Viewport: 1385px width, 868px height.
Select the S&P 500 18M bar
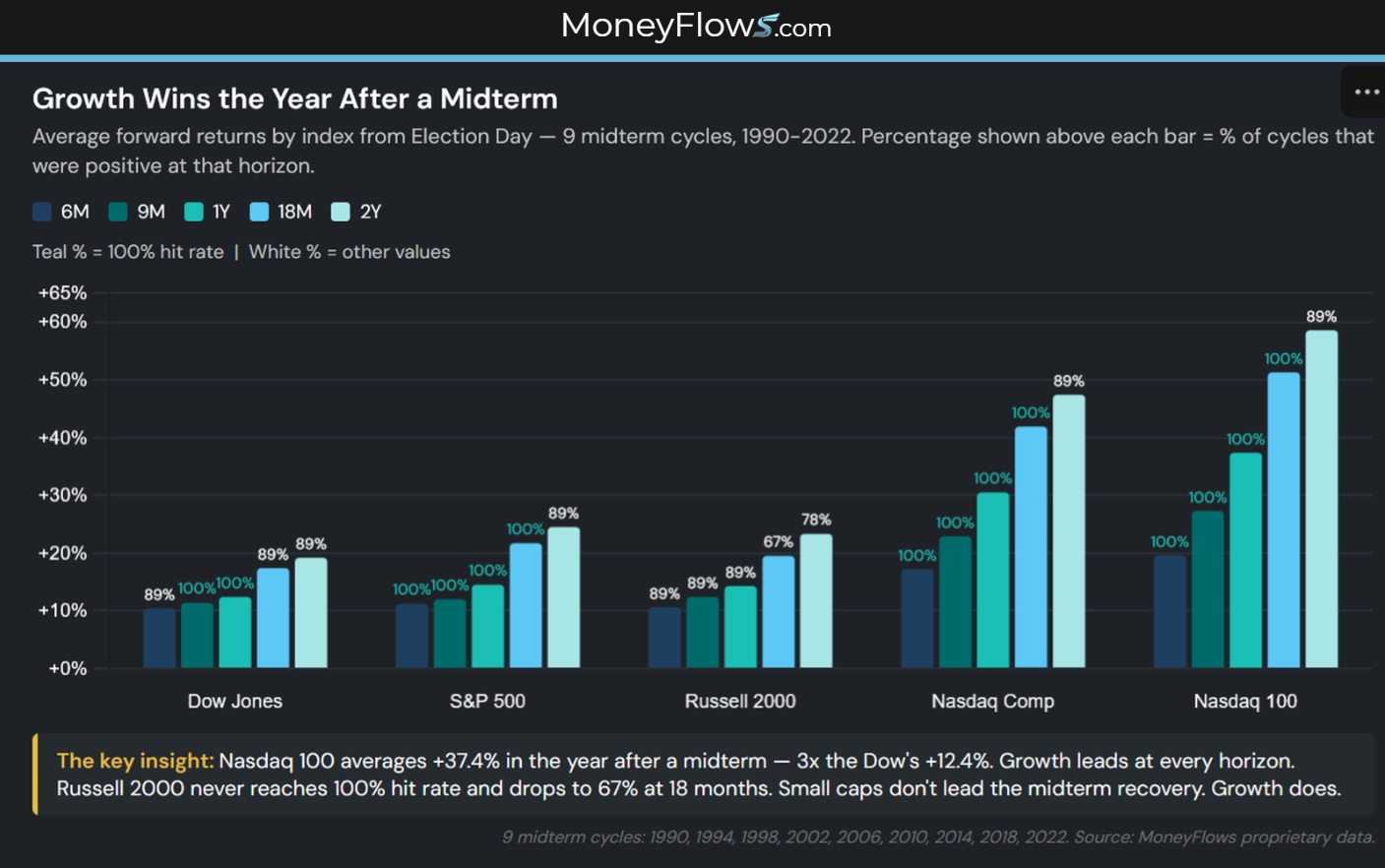pos(526,605)
